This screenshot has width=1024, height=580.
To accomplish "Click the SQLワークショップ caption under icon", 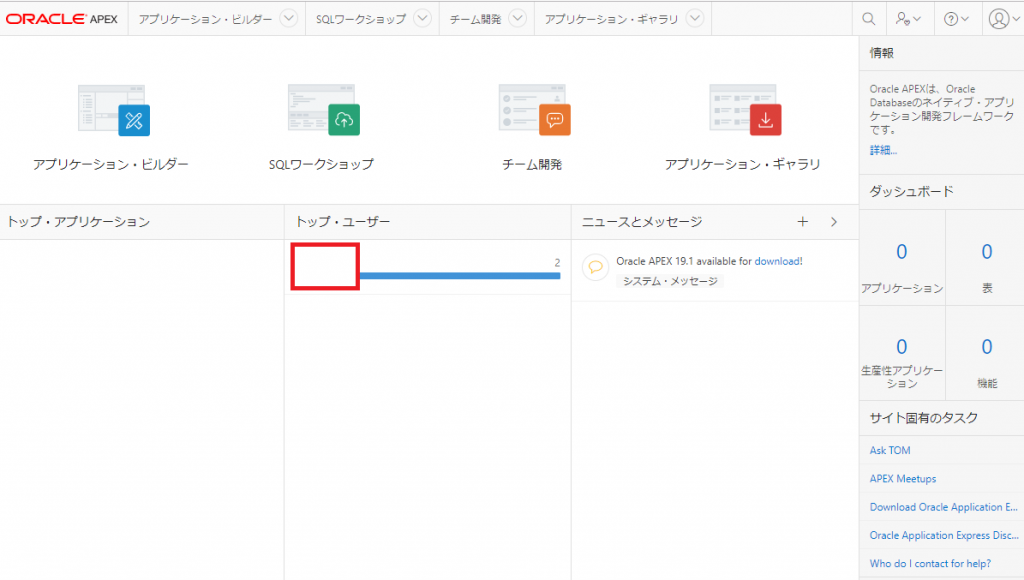I will click(321, 165).
